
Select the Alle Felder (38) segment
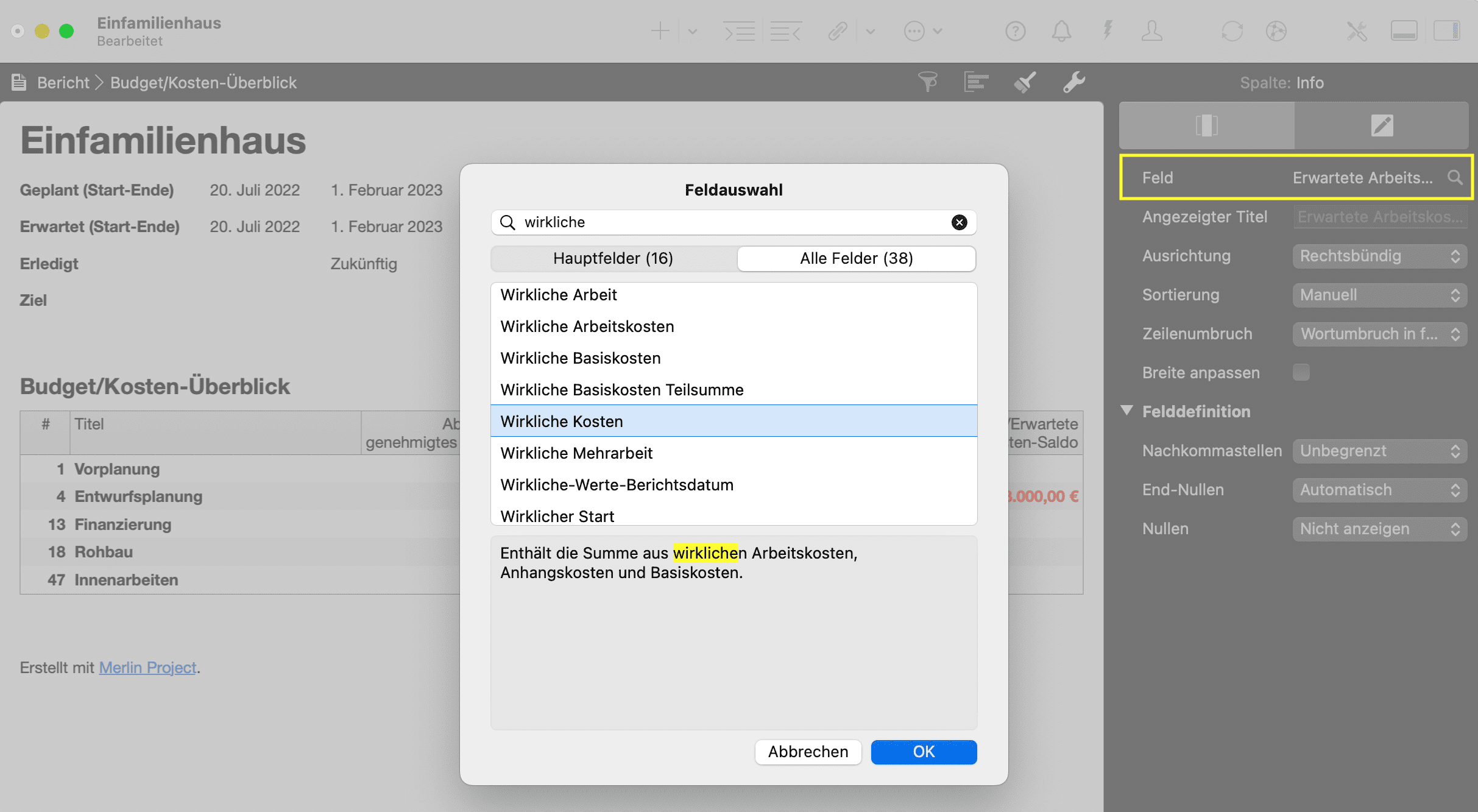coord(856,258)
